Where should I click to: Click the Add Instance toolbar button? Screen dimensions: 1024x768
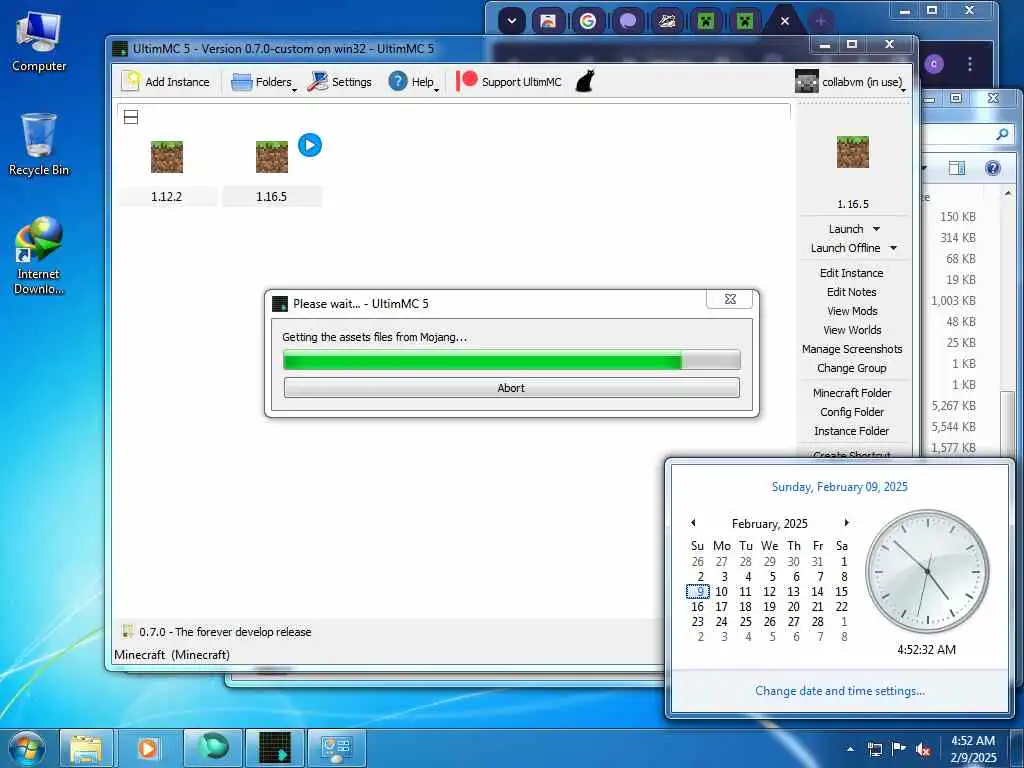pyautogui.click(x=166, y=82)
